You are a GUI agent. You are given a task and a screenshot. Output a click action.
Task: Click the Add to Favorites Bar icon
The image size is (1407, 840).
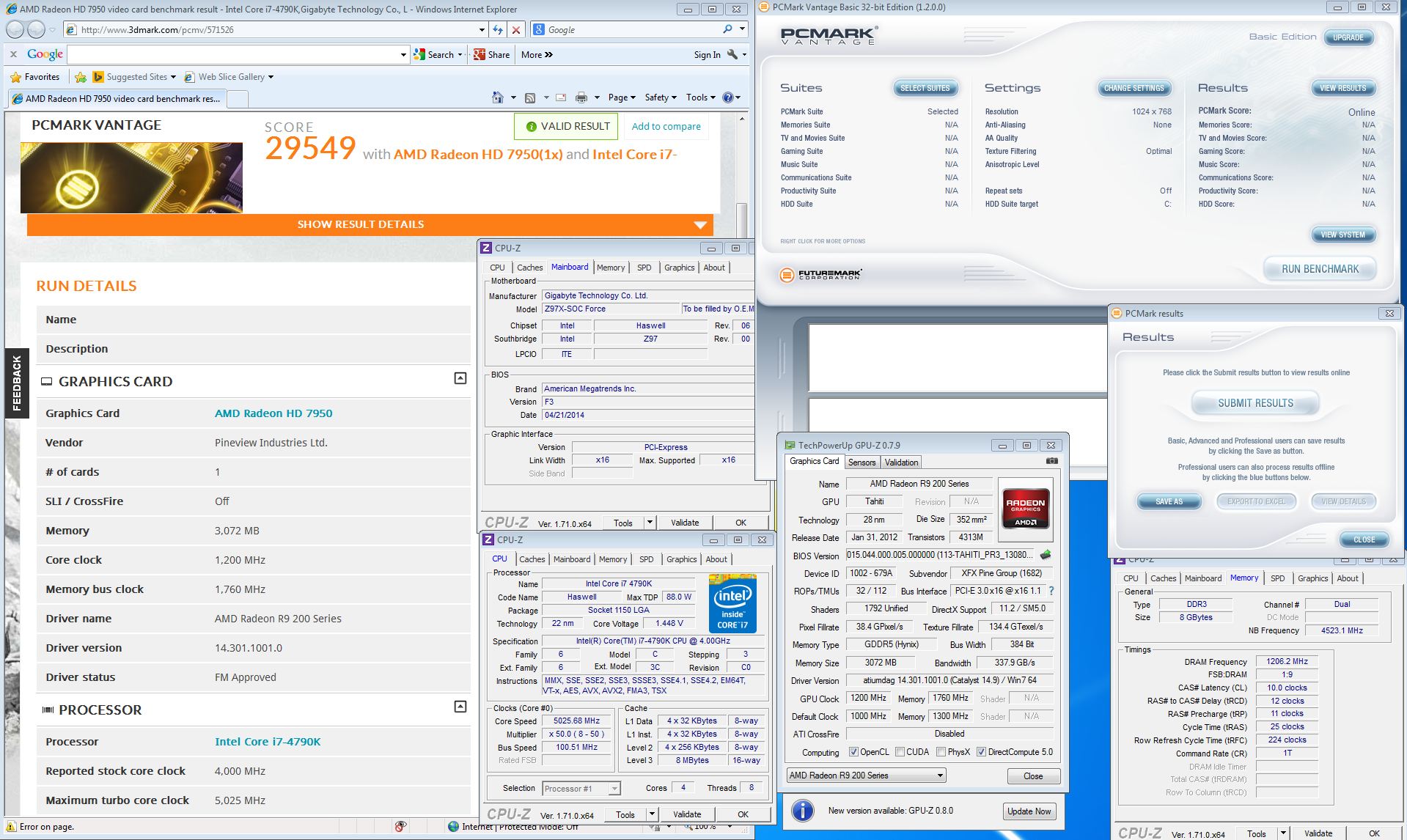(81, 77)
